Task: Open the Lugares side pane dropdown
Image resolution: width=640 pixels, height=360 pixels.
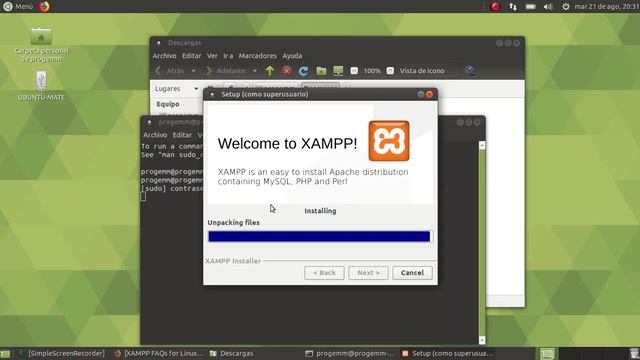Action: pyautogui.click(x=176, y=89)
